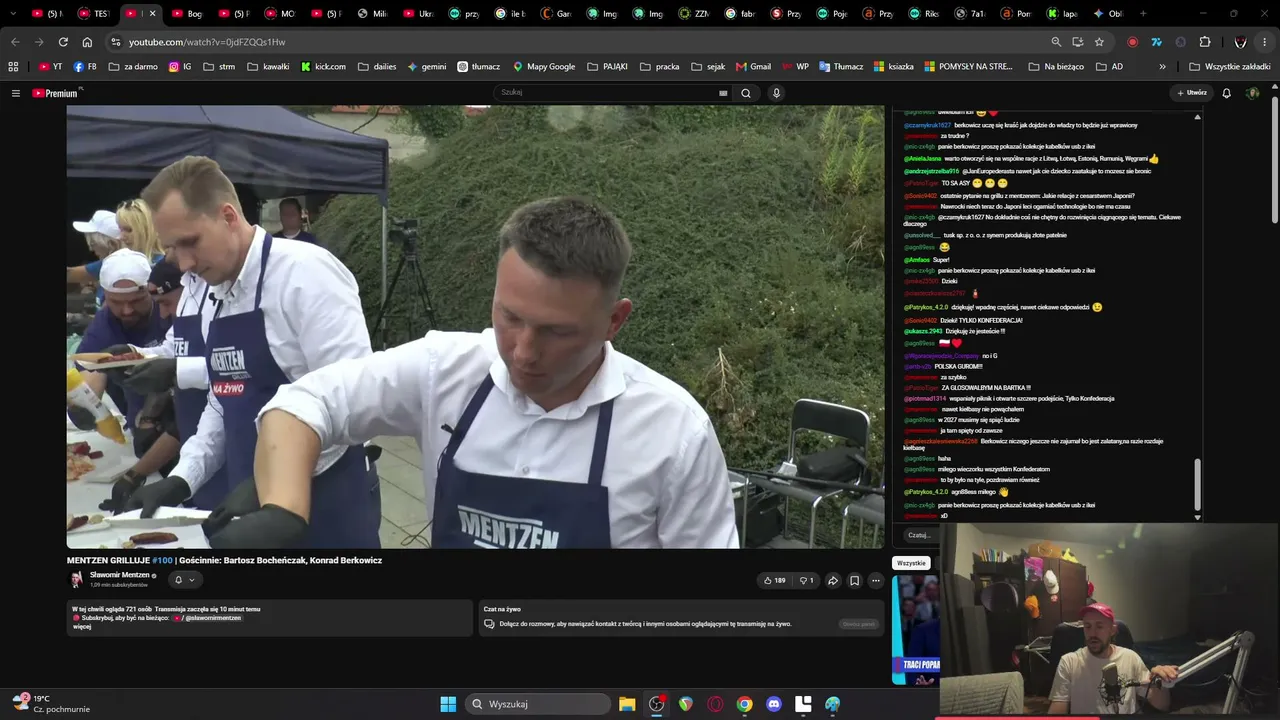1280x720 pixels.
Task: Show more bookmarks with double chevron
Action: [1162, 66]
